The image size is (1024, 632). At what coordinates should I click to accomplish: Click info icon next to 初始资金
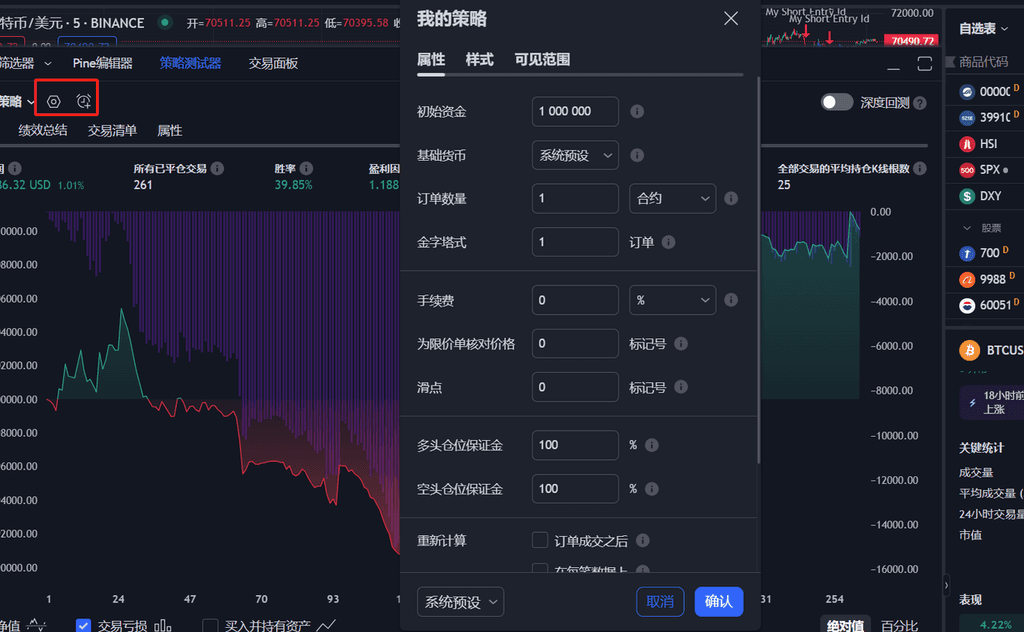[x=637, y=112]
